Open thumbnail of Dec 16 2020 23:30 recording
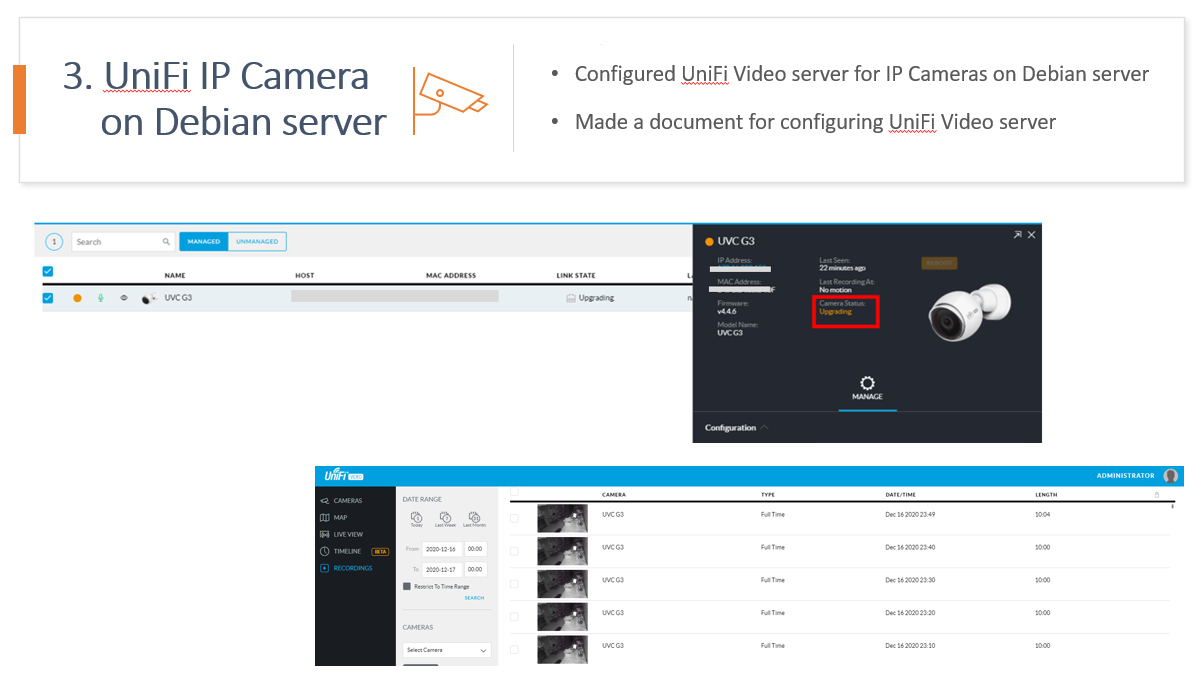Screen dimensions: 1196x679 coord(562,584)
